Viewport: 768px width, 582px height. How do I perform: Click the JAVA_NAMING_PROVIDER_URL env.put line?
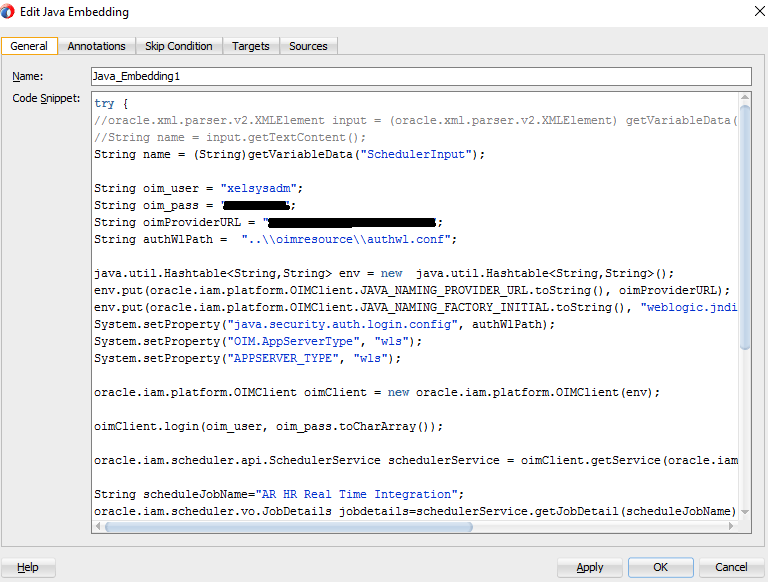[x=412, y=290]
